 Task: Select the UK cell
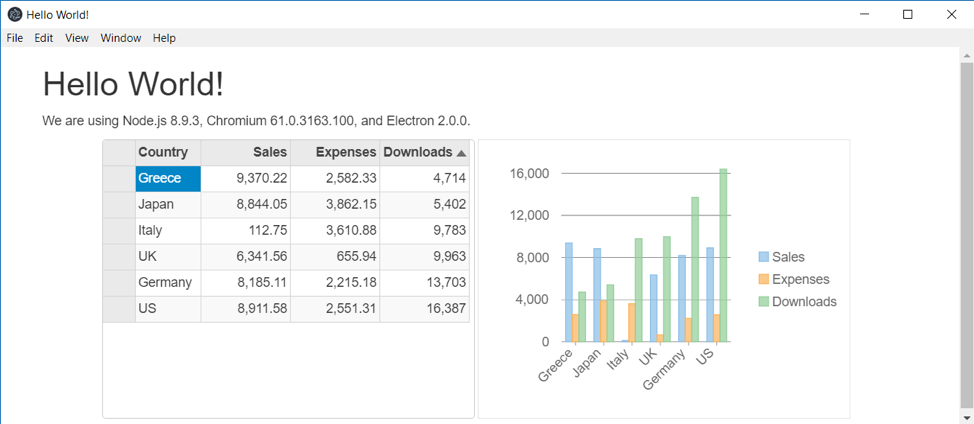[168, 257]
